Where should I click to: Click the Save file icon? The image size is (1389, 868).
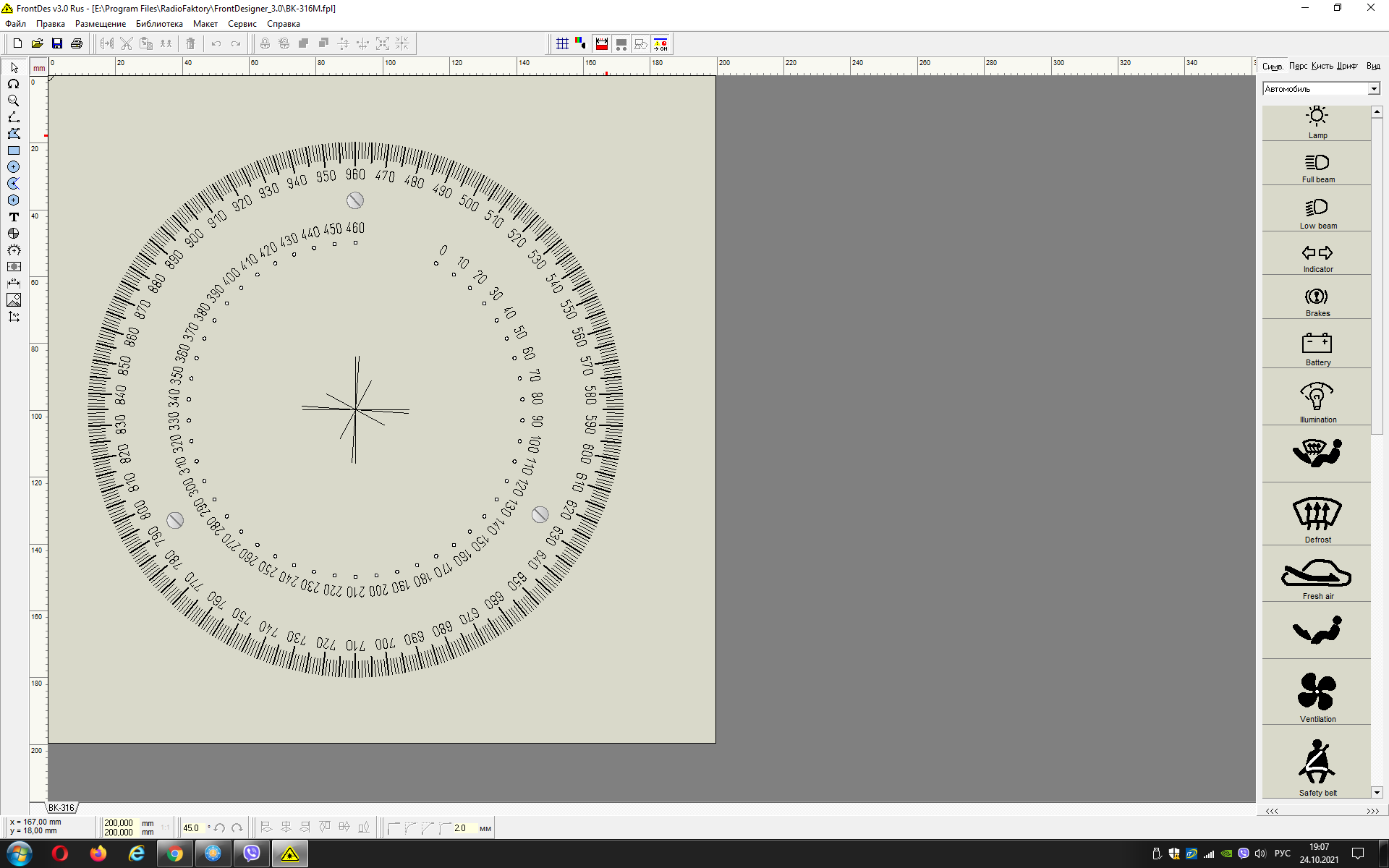click(x=57, y=43)
